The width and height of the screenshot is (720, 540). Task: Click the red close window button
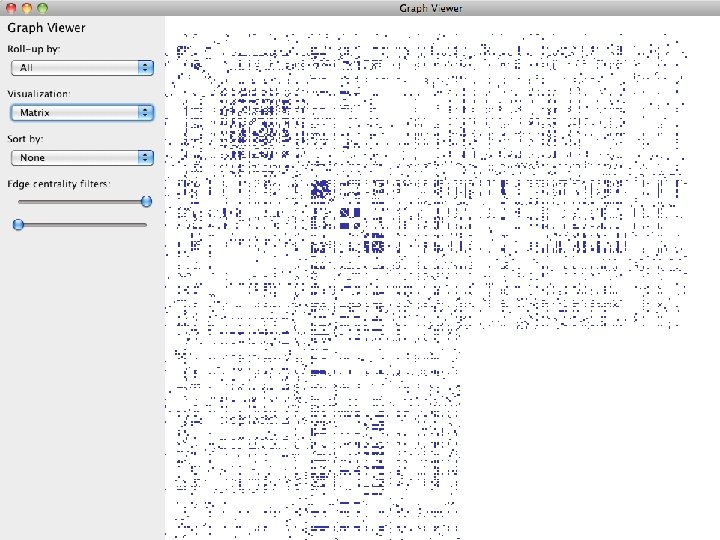tap(11, 8)
